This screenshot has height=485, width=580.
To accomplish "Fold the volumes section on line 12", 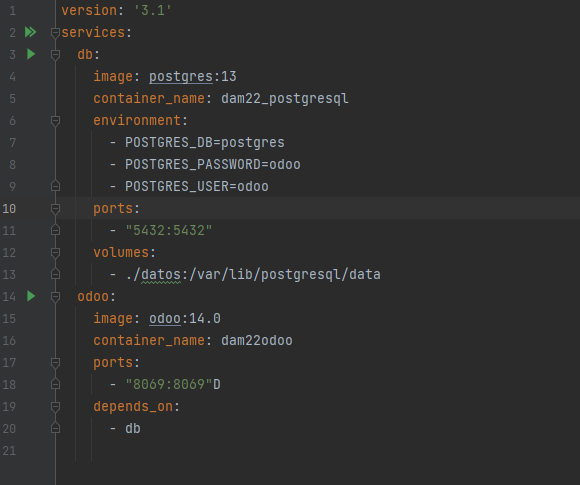I will (55, 253).
